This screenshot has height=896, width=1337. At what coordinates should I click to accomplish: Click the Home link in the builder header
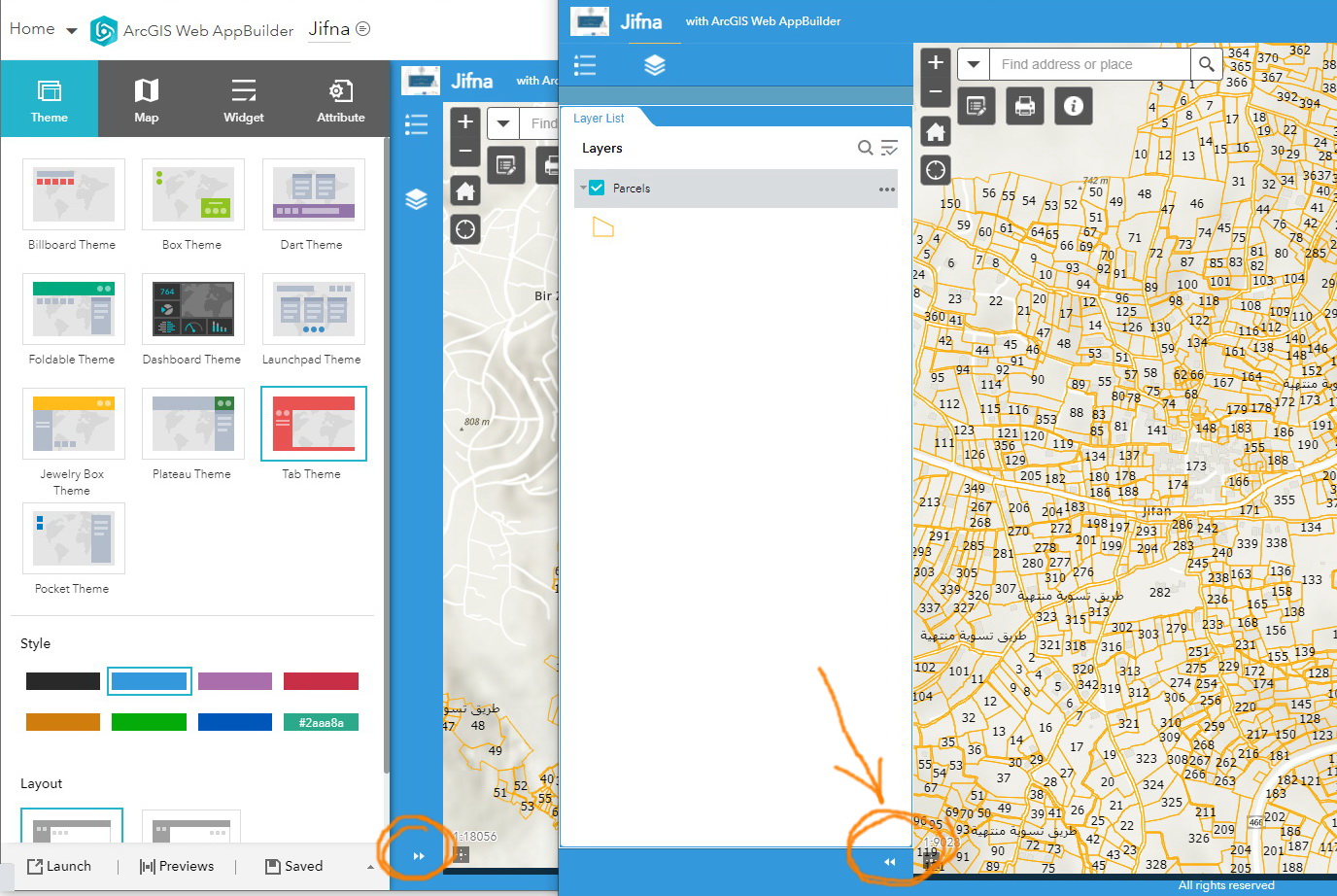(x=32, y=29)
